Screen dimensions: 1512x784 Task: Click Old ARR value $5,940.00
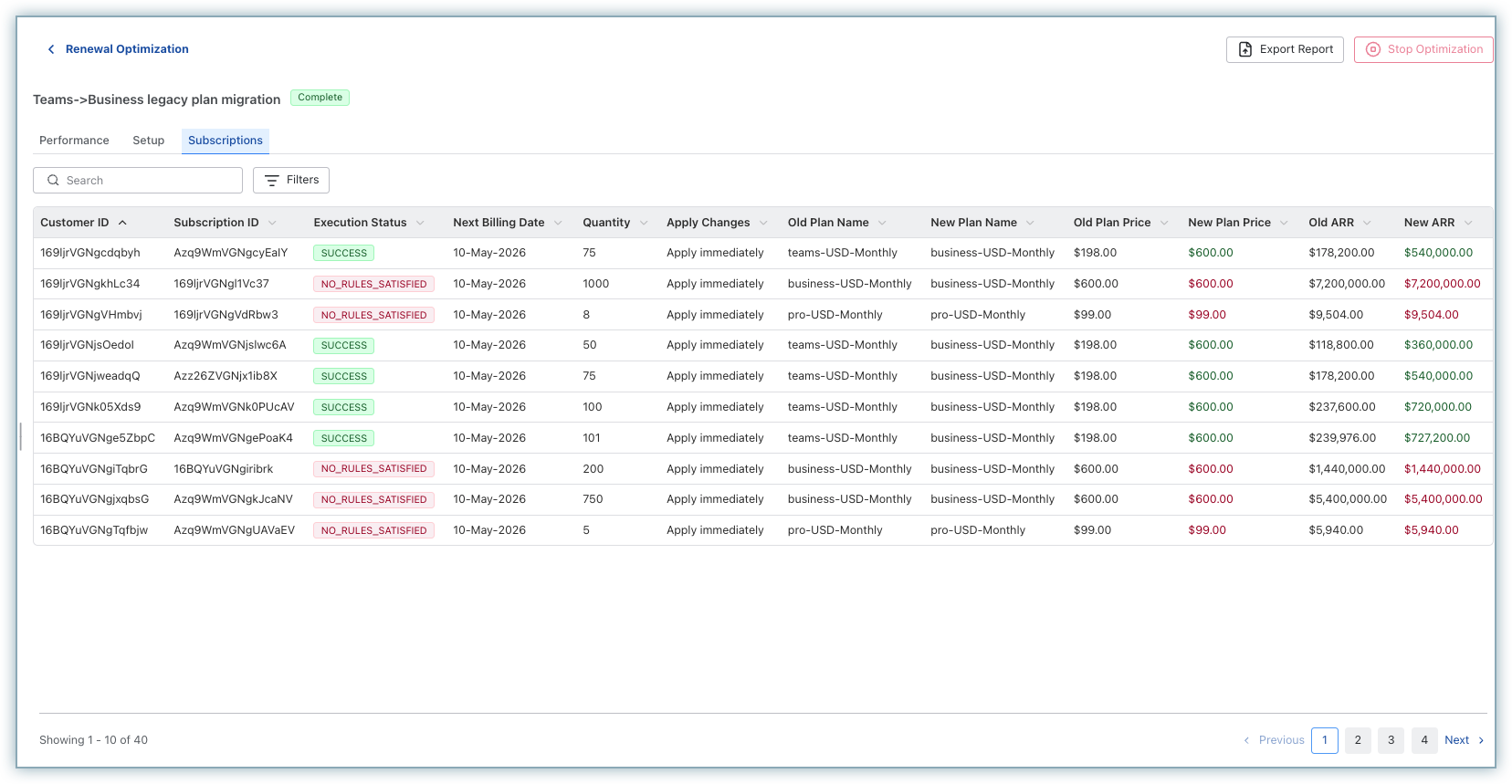(1336, 530)
